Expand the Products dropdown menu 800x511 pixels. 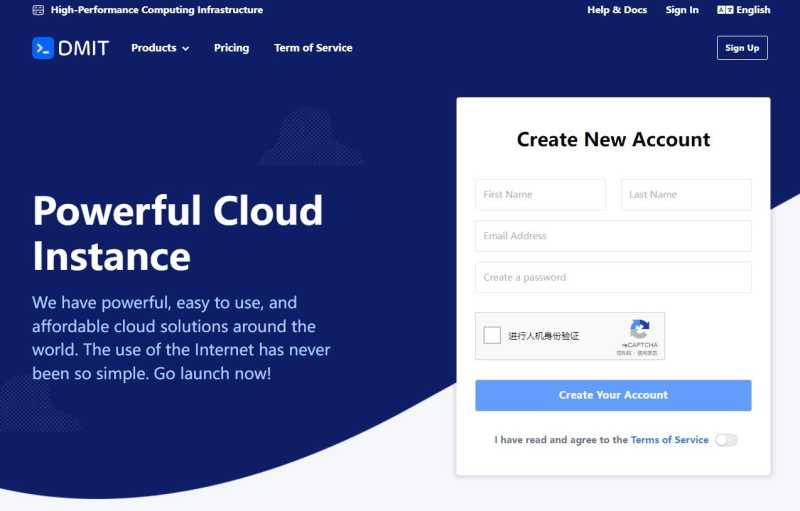click(160, 48)
